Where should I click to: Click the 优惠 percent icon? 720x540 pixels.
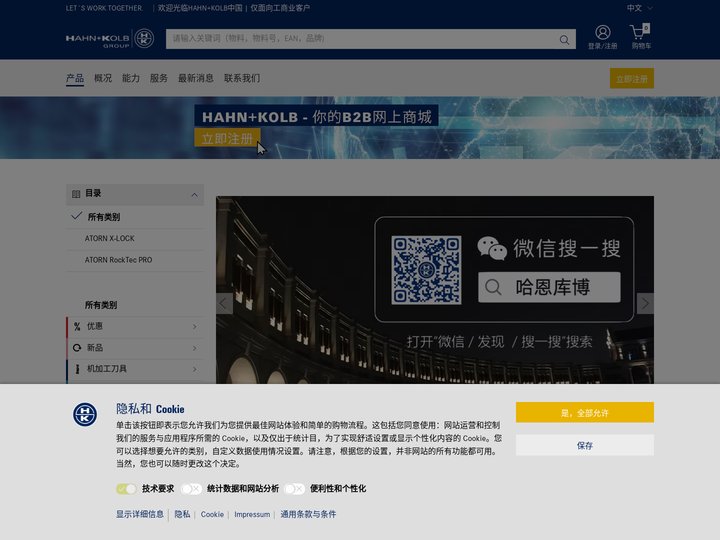[77, 326]
